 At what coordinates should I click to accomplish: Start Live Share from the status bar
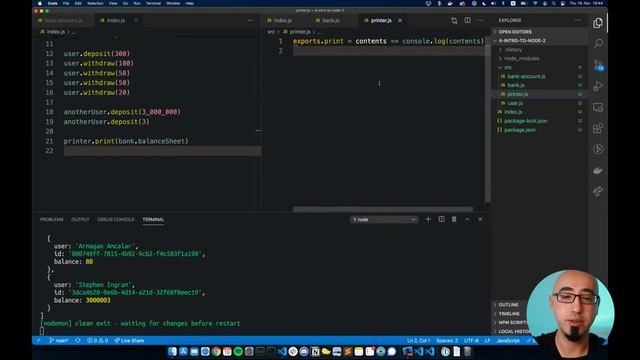[x=129, y=340]
